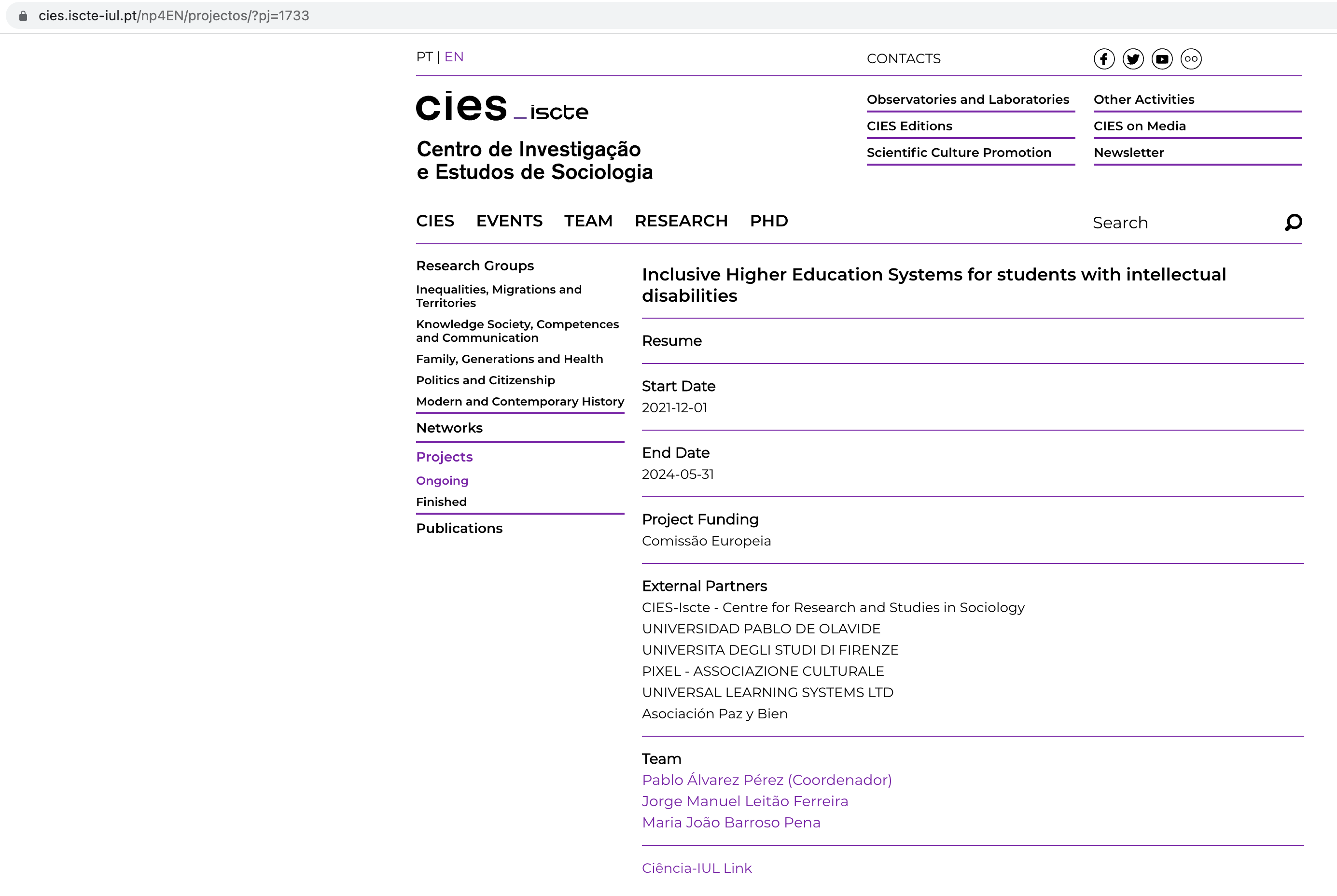The height and width of the screenshot is (896, 1337).
Task: Click CIES-Iscte Centre for Research partner
Action: coord(833,607)
